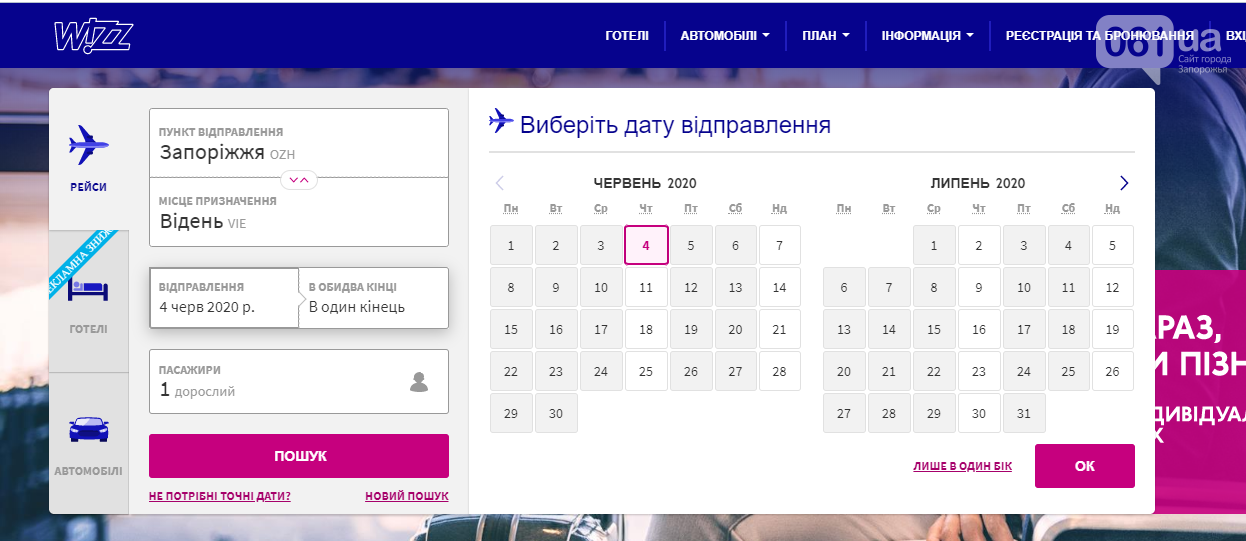Select July 26 in the calendar
The image size is (1246, 541).
(1113, 371)
